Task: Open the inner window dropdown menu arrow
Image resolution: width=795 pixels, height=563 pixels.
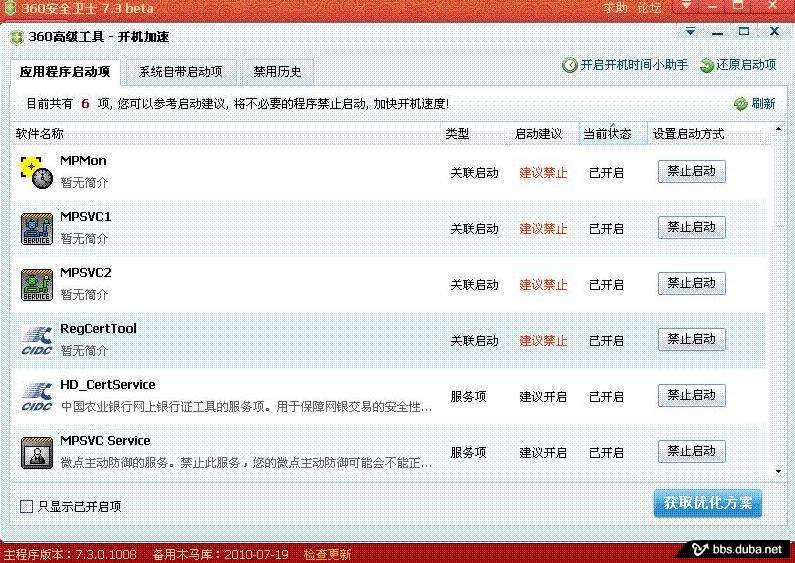Action: click(x=691, y=33)
